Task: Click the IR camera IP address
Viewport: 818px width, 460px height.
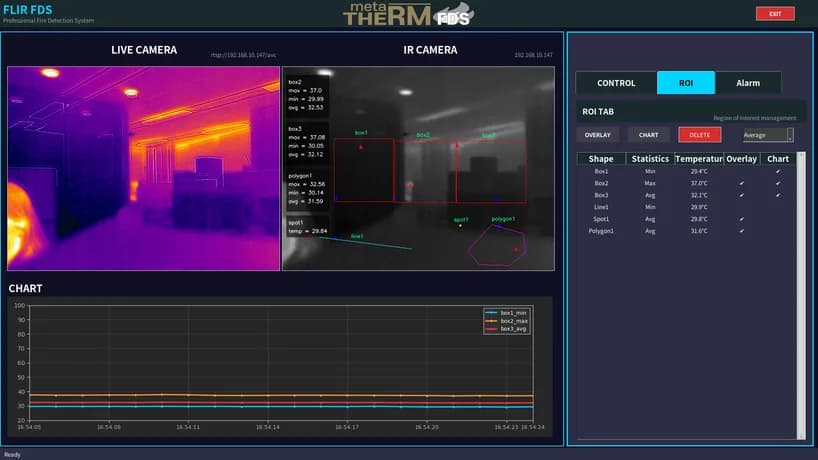Action: point(533,55)
